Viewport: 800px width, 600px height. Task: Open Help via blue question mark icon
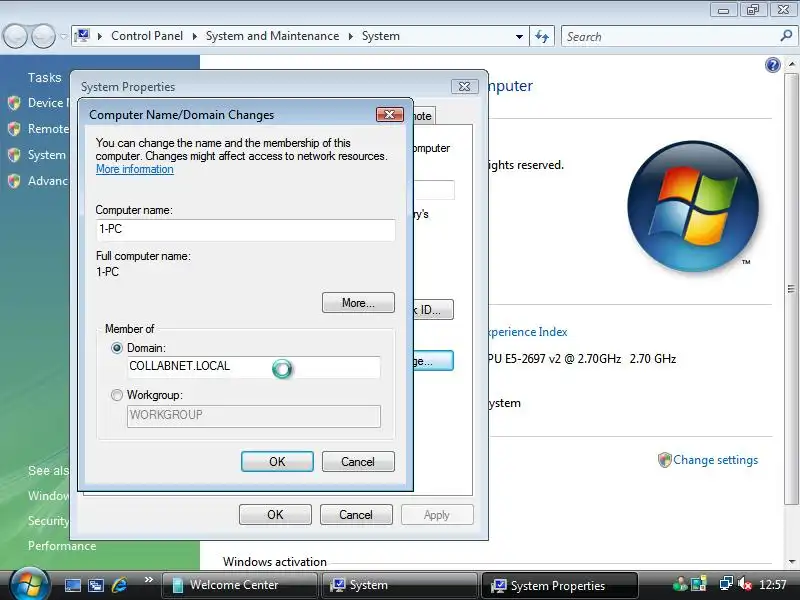pos(773,65)
